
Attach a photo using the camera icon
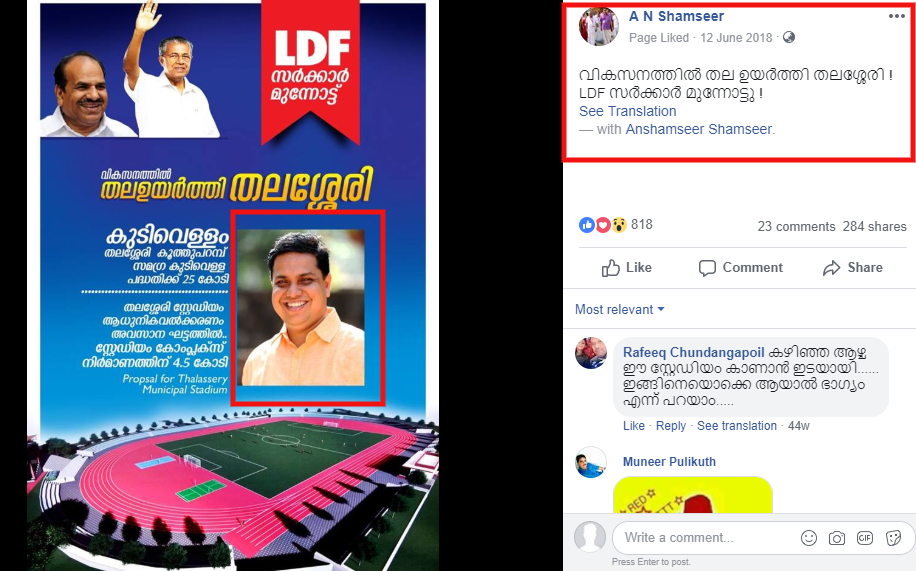click(837, 538)
